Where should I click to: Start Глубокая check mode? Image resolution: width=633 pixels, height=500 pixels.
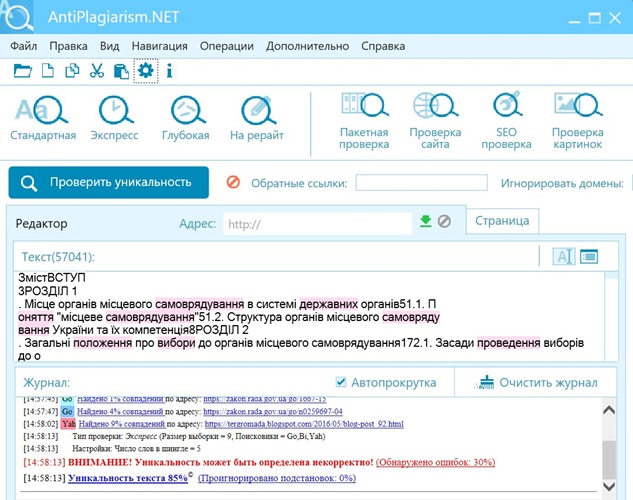[186, 117]
